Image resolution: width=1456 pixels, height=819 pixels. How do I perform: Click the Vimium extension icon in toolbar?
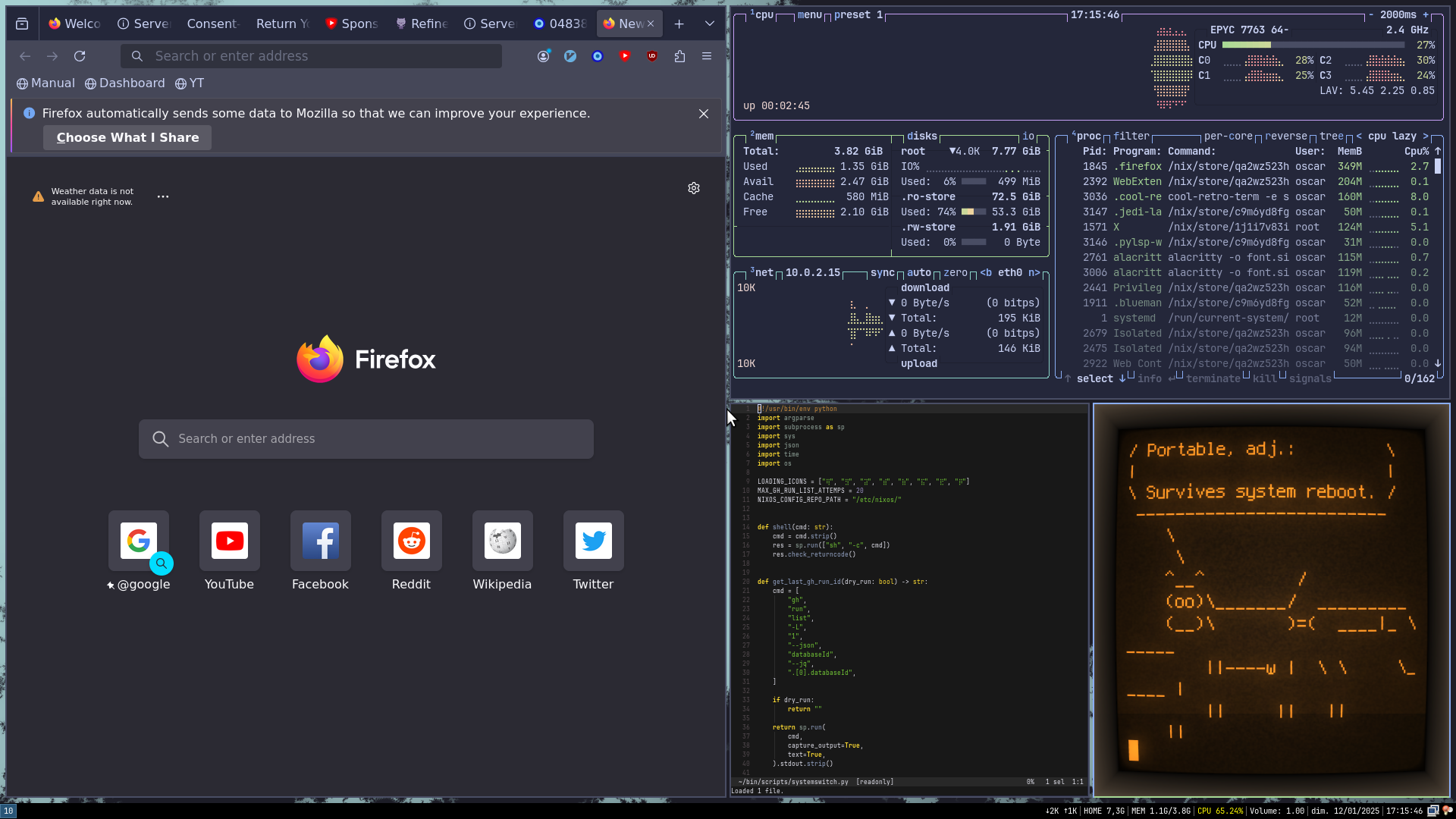[570, 56]
